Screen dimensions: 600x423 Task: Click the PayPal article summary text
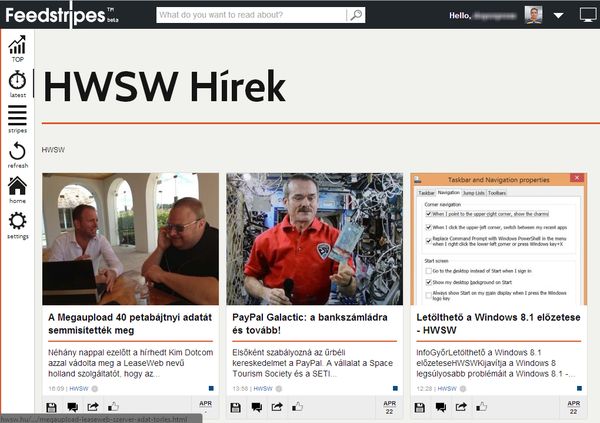pyautogui.click(x=312, y=363)
